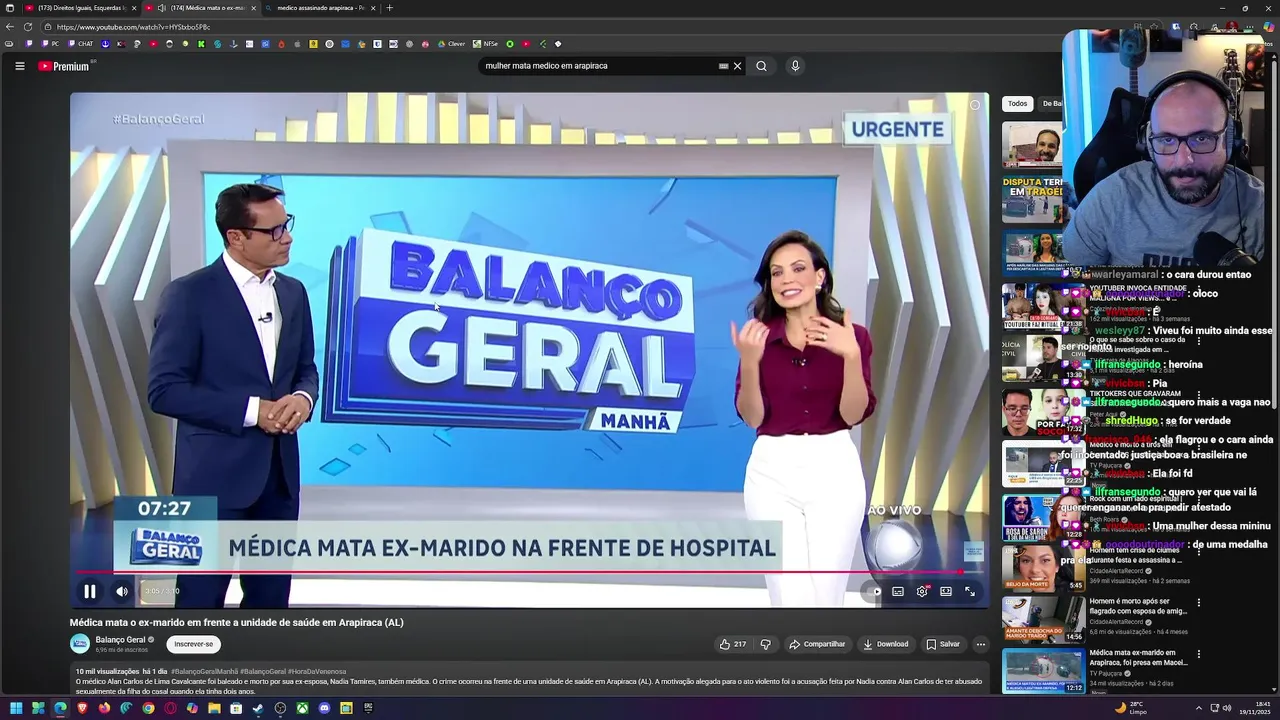Screen dimensions: 1280x720
Task: Open options for 'Médica mata ex-marido em Arapiraca' video
Action: pyautogui.click(x=1198, y=655)
